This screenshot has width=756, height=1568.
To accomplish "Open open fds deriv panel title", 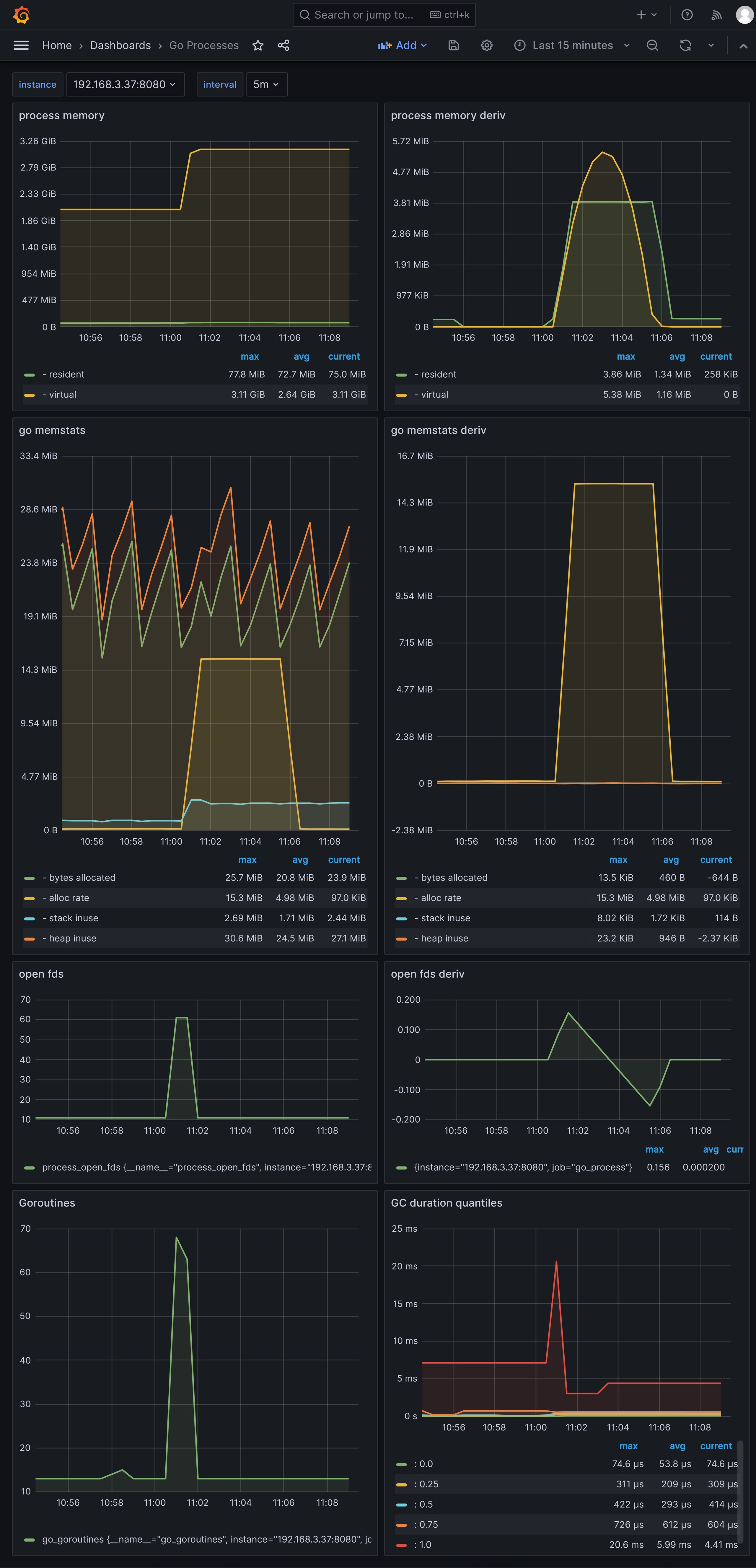I will (x=427, y=974).
